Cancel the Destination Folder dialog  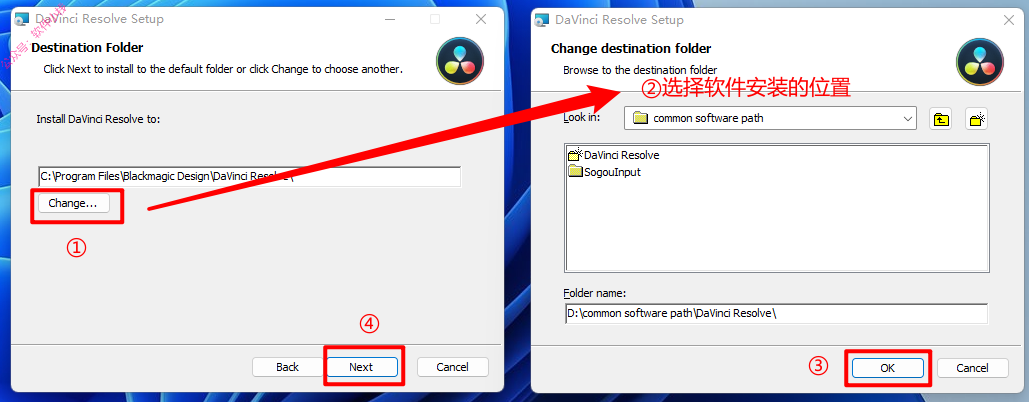tap(453, 367)
